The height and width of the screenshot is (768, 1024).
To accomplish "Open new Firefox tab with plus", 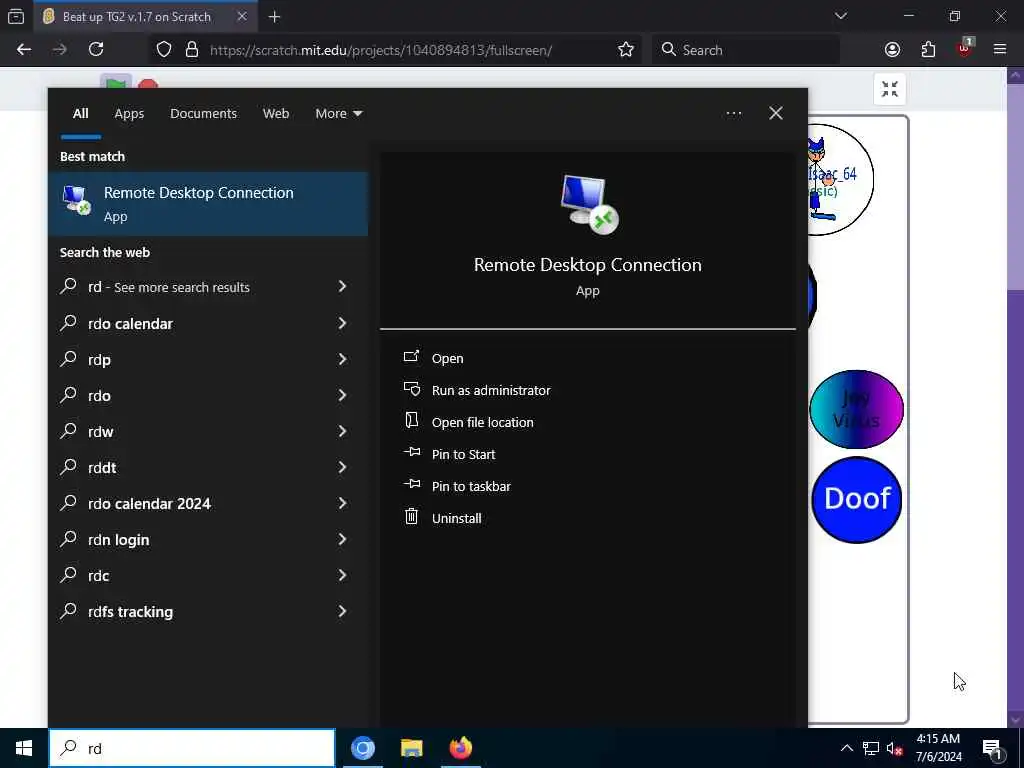I will 274,17.
